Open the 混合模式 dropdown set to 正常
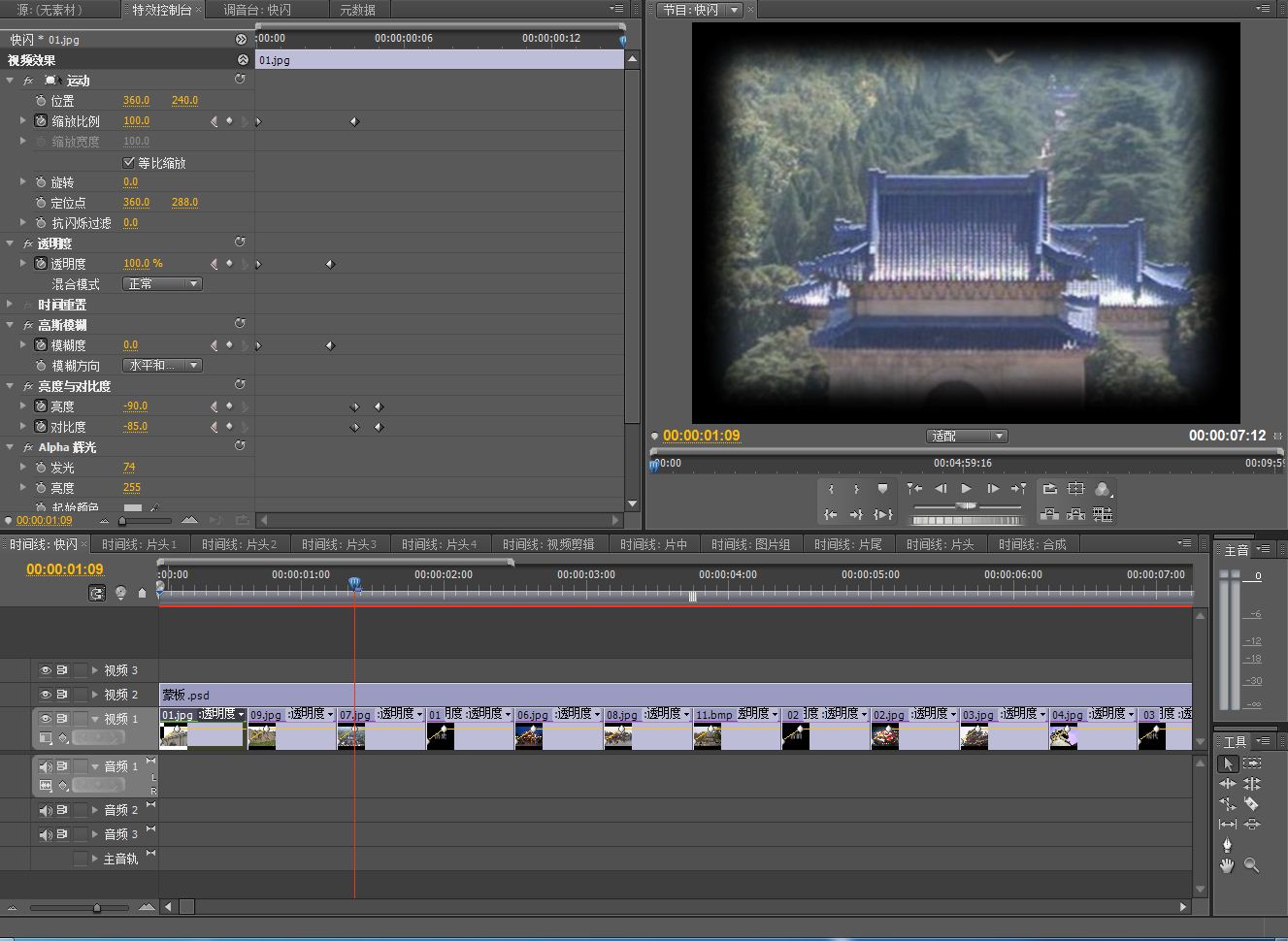This screenshot has width=1288, height=941. tap(162, 284)
